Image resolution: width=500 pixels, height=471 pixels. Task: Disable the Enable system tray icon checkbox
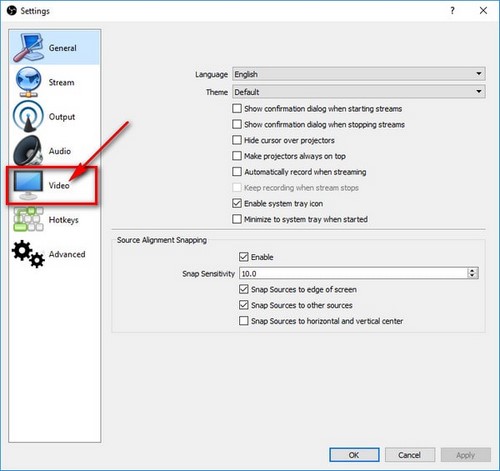(237, 203)
